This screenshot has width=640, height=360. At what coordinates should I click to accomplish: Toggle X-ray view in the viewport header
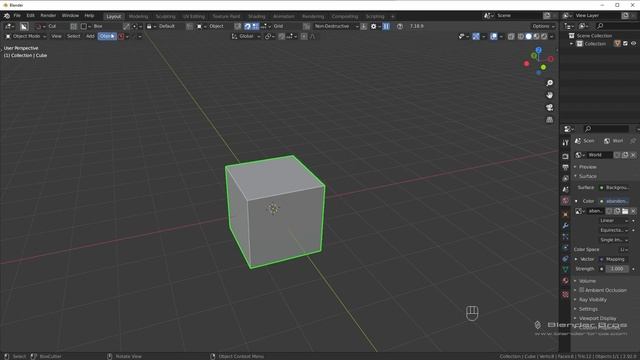click(511, 36)
